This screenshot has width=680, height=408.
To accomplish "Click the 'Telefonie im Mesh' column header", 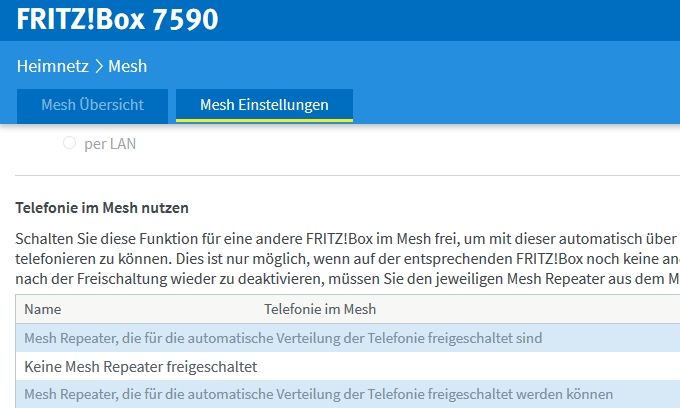I will click(x=320, y=309).
